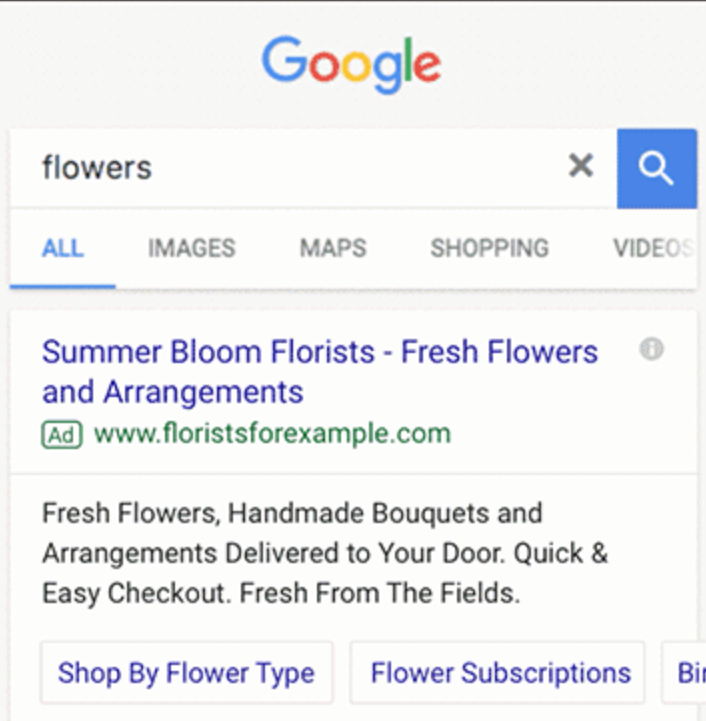Click the partially visible third sitelink button
Image resolution: width=706 pixels, height=721 pixels.
click(688, 673)
